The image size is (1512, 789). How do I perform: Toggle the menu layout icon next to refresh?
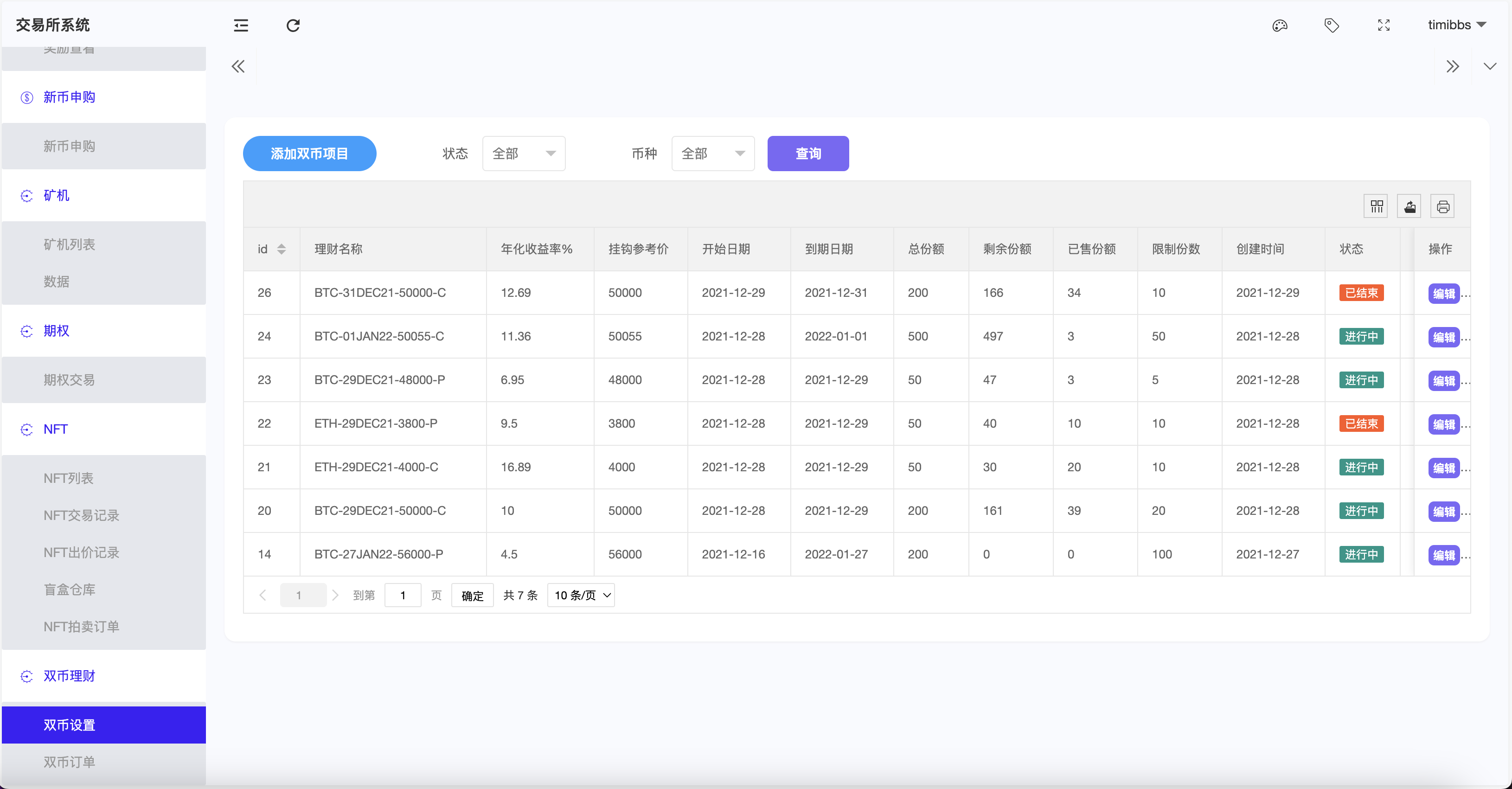pos(241,25)
